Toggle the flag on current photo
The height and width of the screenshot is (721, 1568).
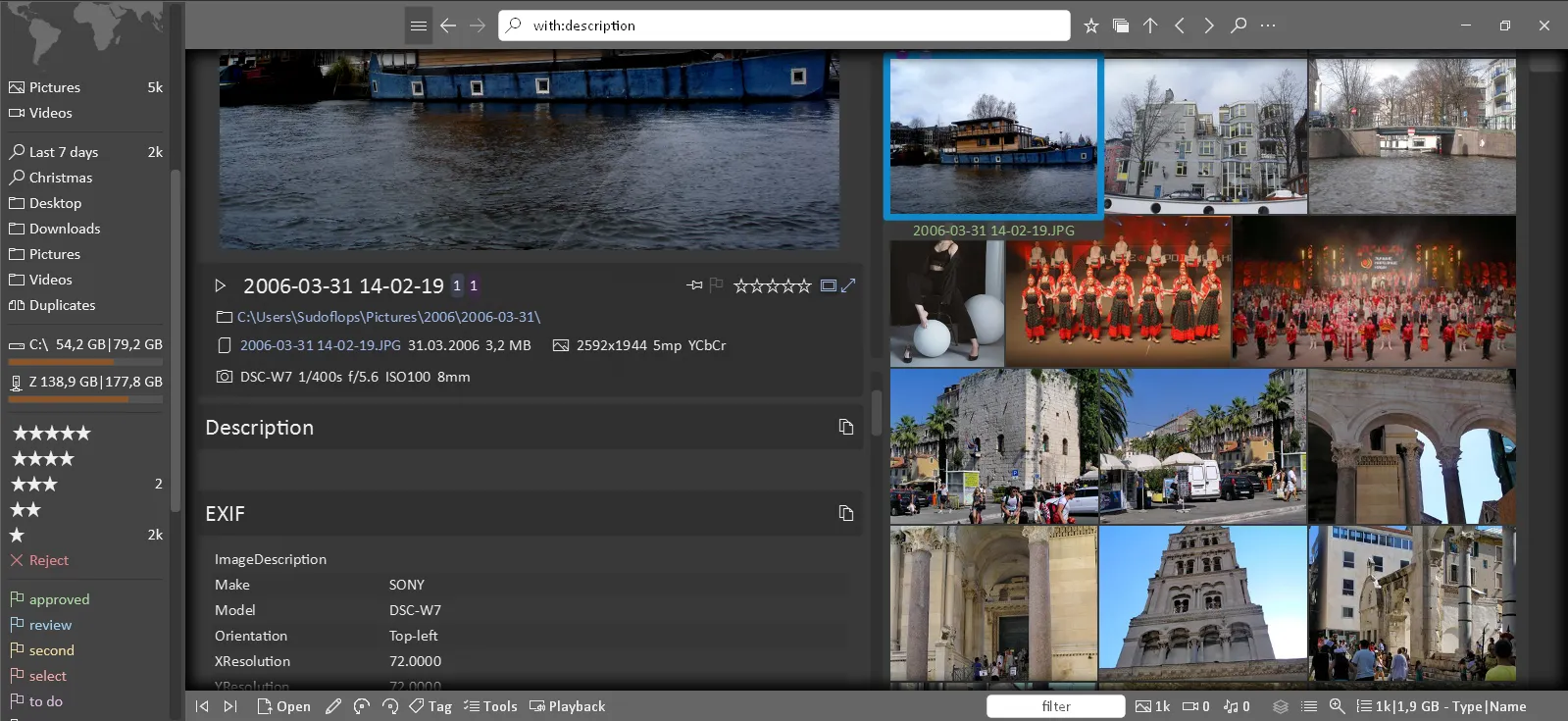click(x=716, y=285)
